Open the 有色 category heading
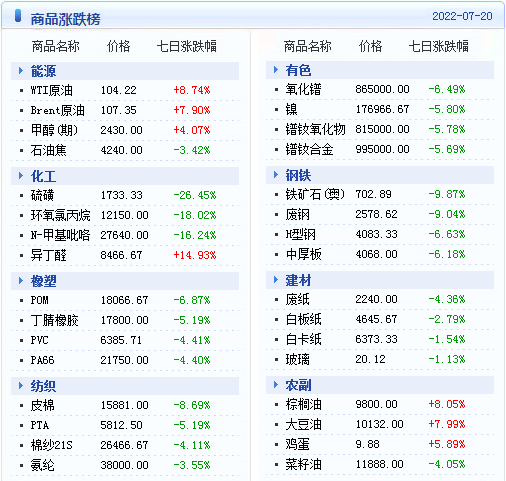This screenshot has width=506, height=481. [x=298, y=70]
